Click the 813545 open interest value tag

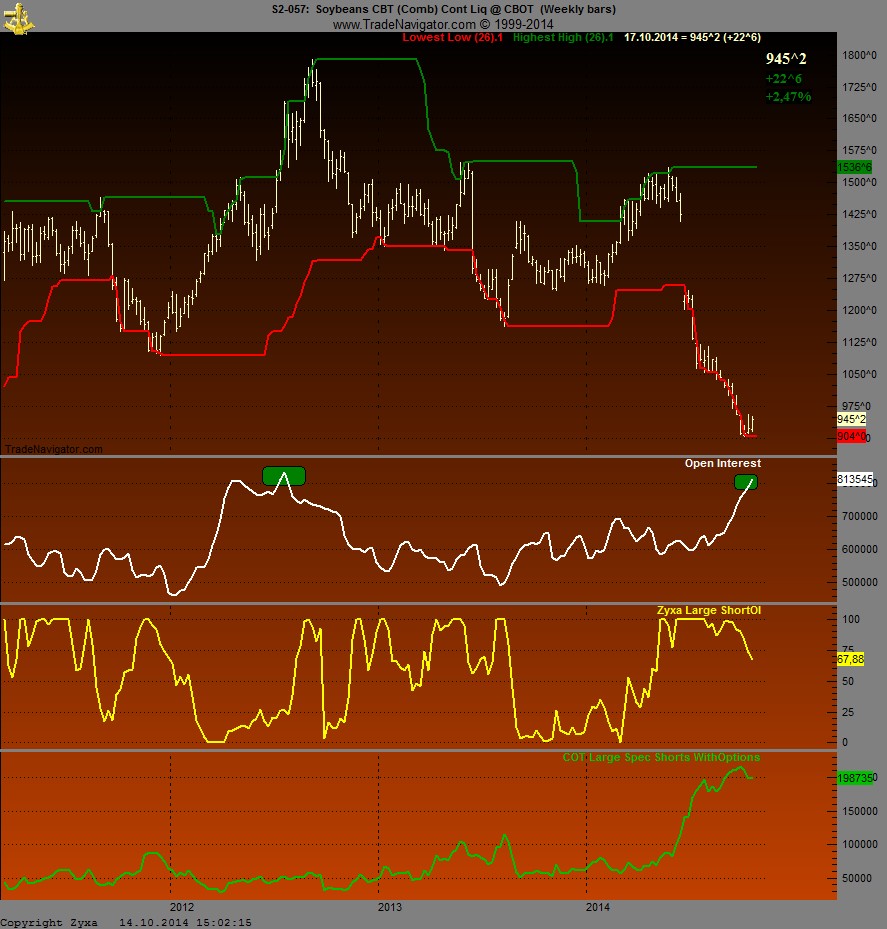(x=854, y=480)
